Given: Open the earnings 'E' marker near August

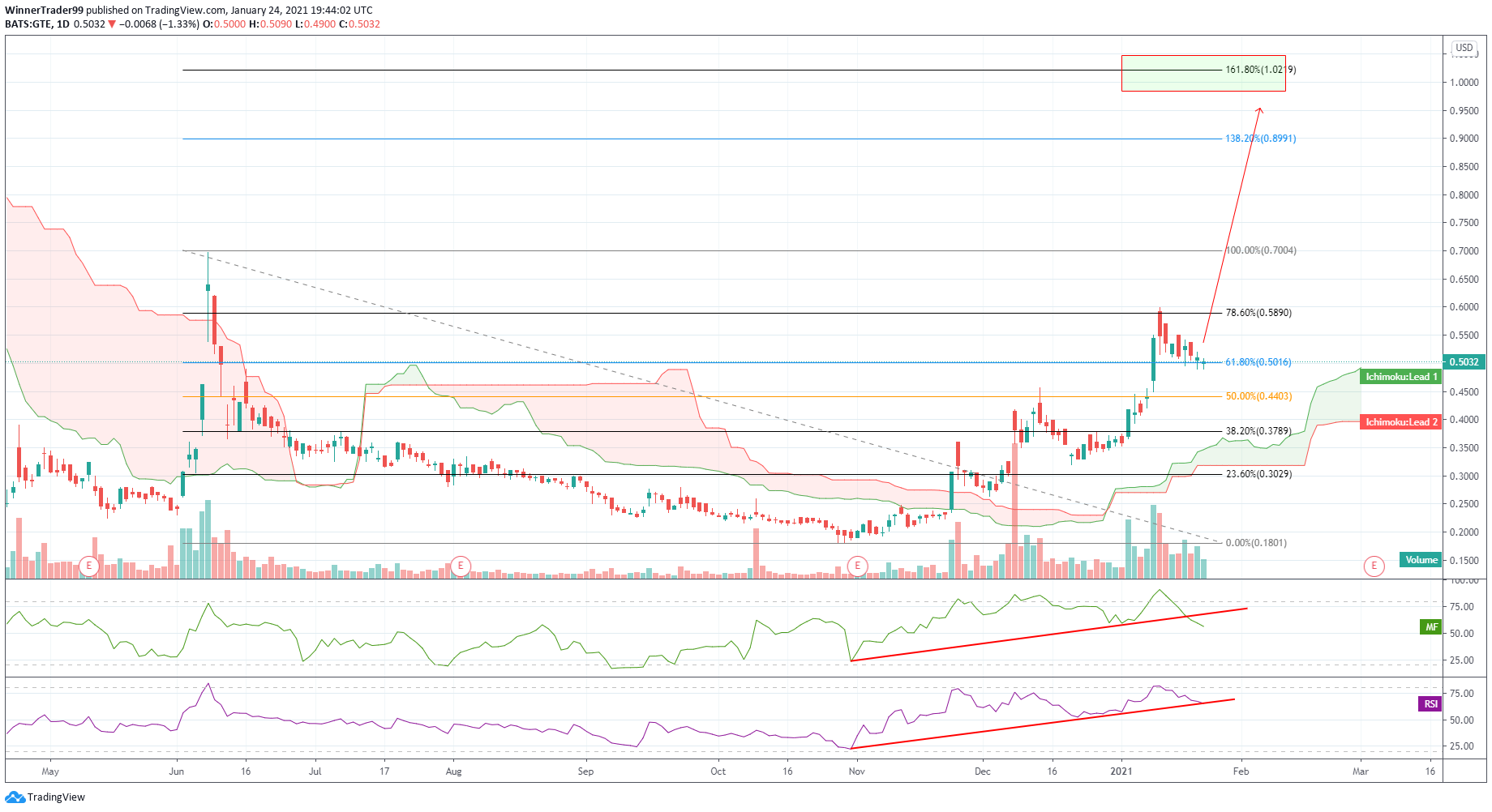Looking at the screenshot, I should pyautogui.click(x=461, y=566).
